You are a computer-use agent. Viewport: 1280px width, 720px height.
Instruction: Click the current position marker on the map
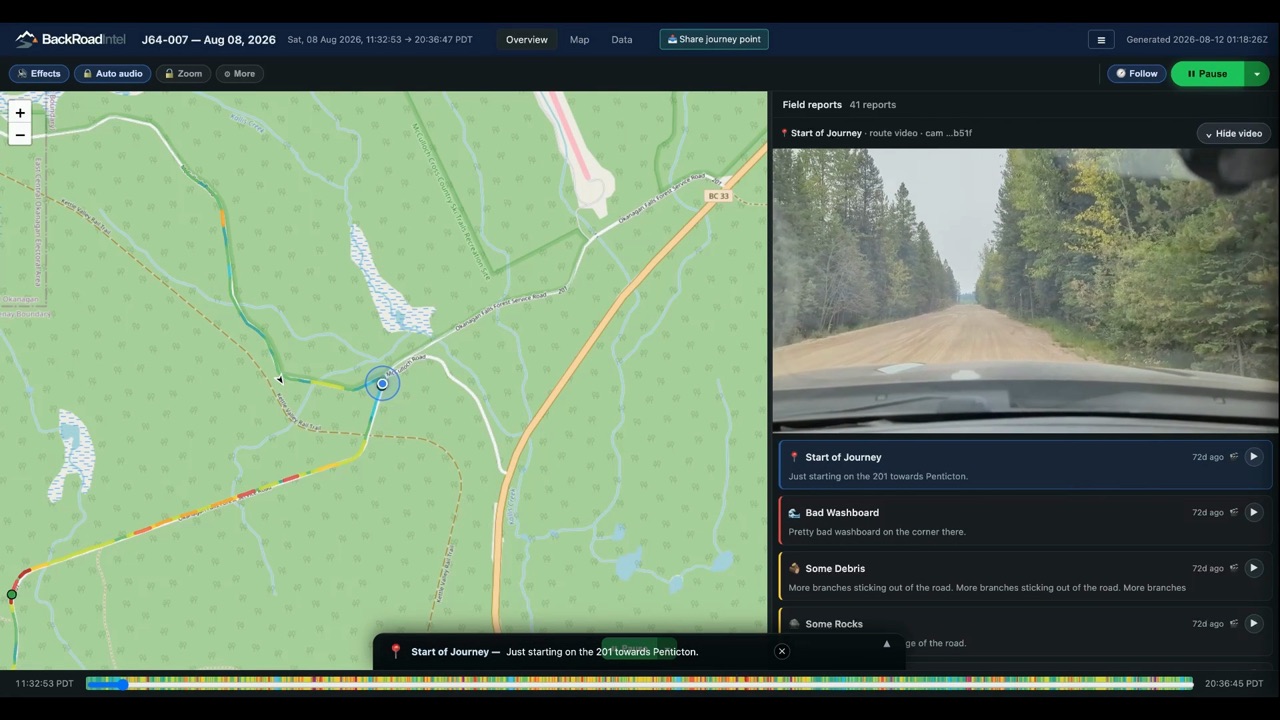pos(382,384)
